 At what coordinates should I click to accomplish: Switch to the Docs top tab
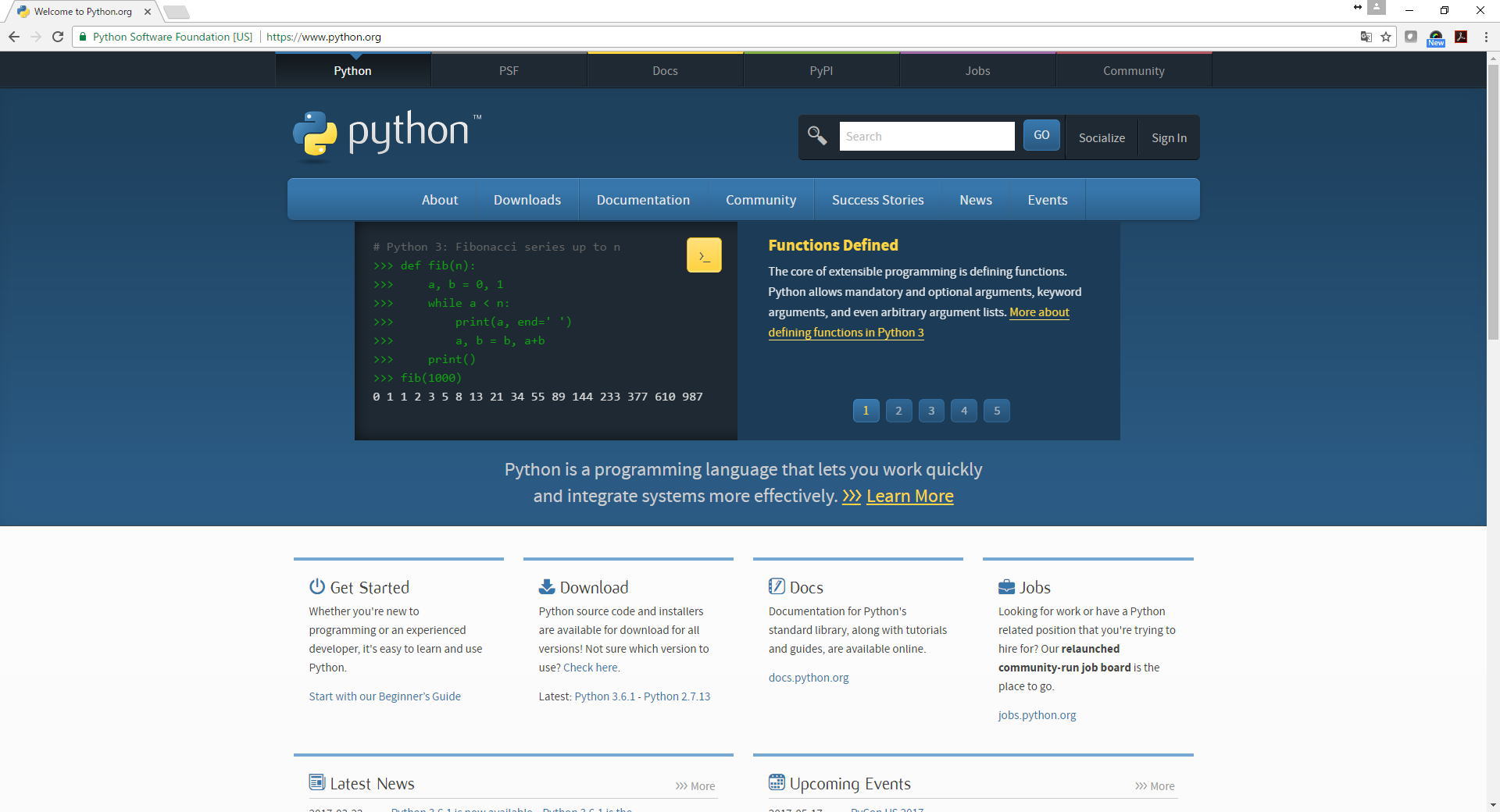pyautogui.click(x=665, y=70)
